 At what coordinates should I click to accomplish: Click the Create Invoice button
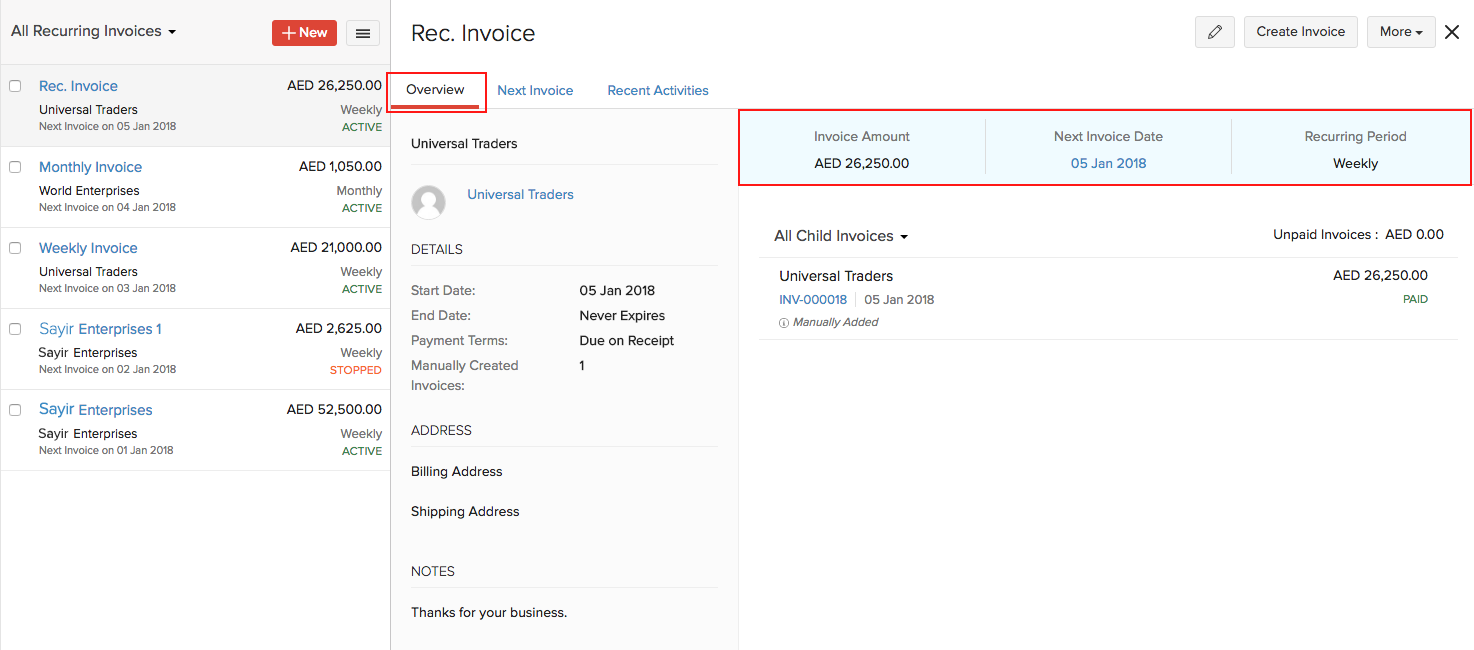click(1301, 32)
